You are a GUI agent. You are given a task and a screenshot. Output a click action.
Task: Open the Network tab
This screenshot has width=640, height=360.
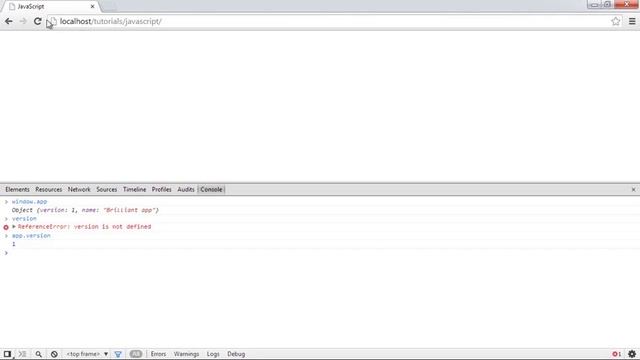pos(79,189)
